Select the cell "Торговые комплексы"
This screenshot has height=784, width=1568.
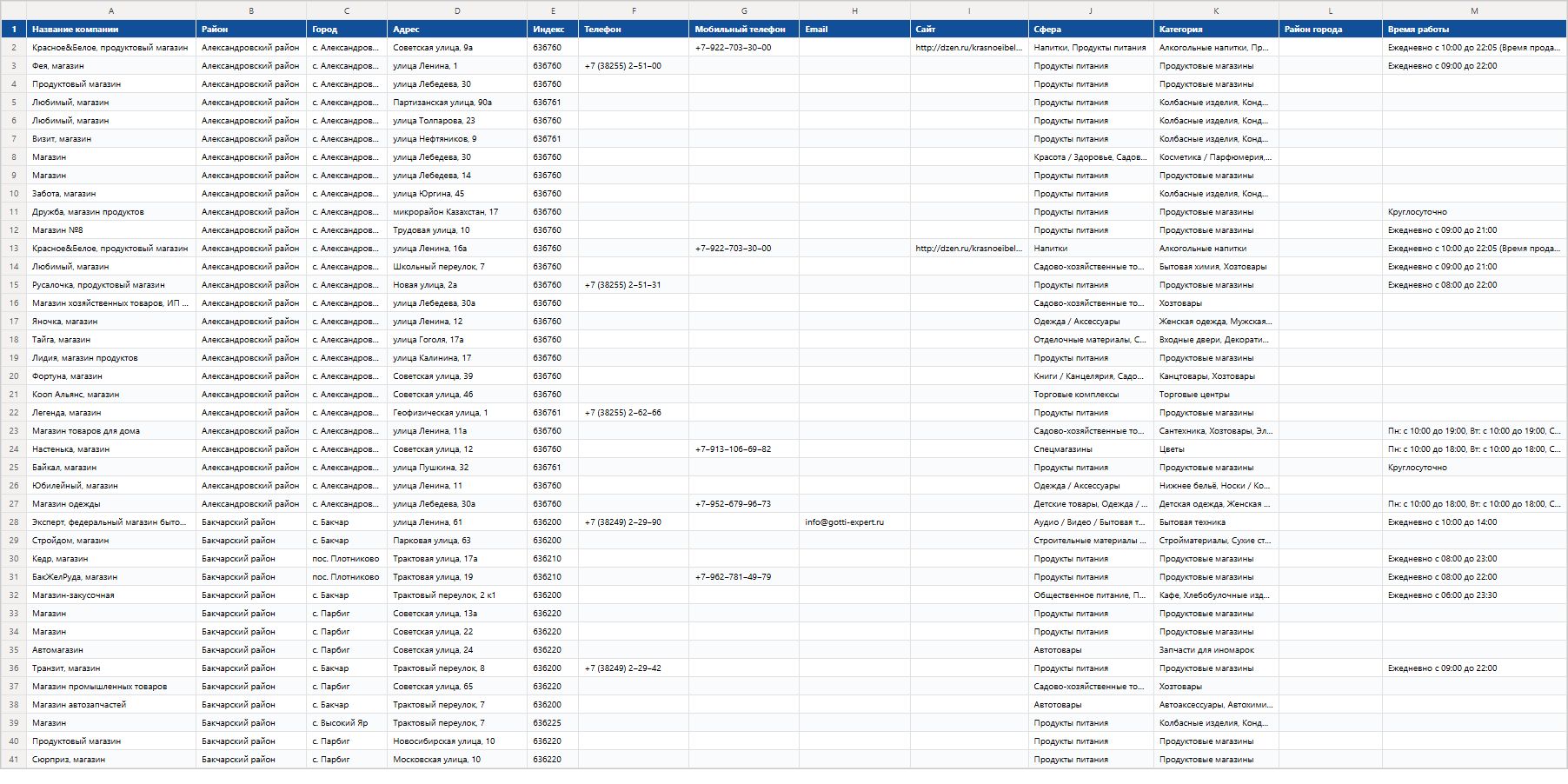tap(1091, 395)
